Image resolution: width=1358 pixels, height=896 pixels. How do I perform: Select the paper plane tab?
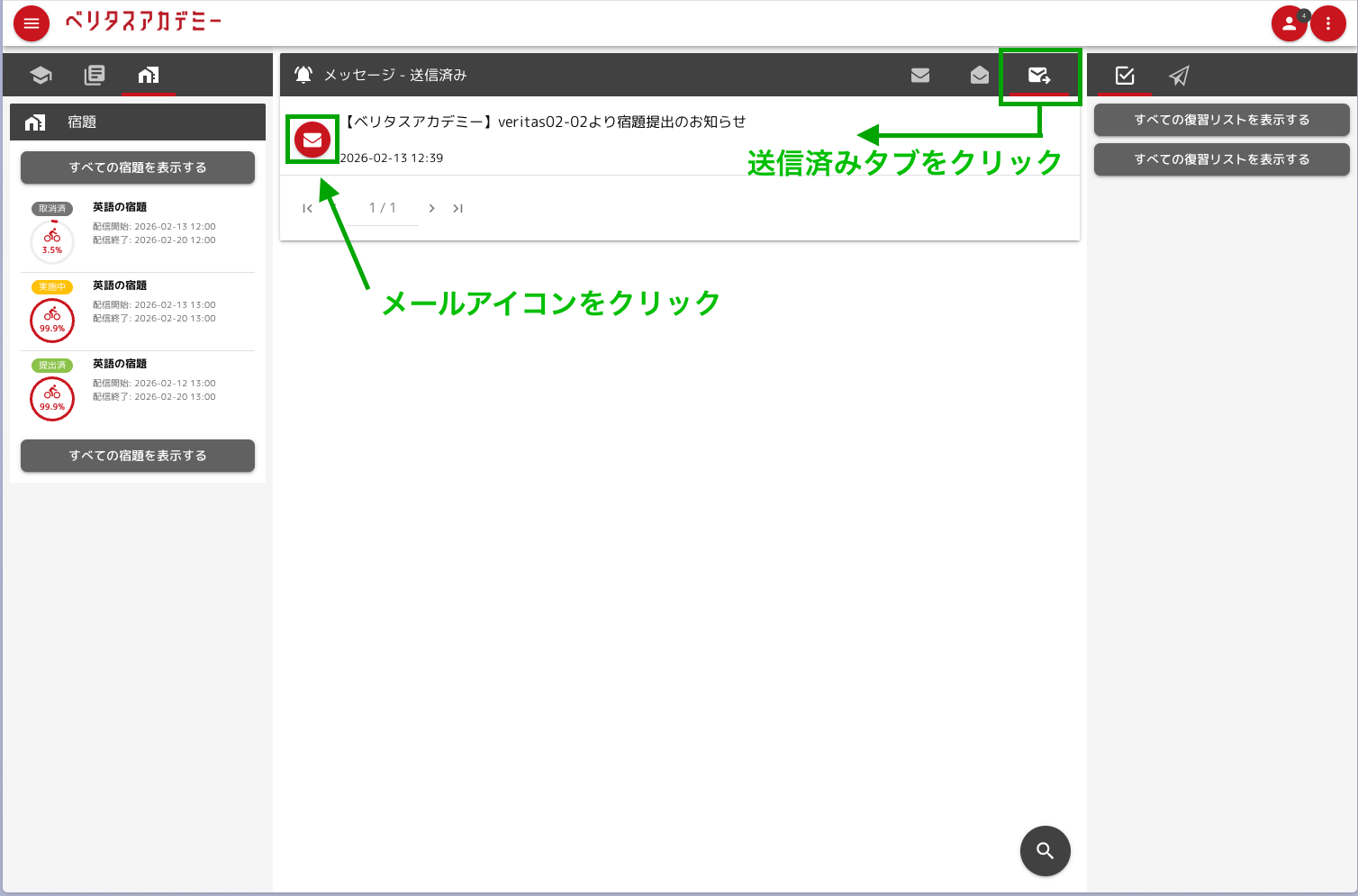[x=1179, y=75]
